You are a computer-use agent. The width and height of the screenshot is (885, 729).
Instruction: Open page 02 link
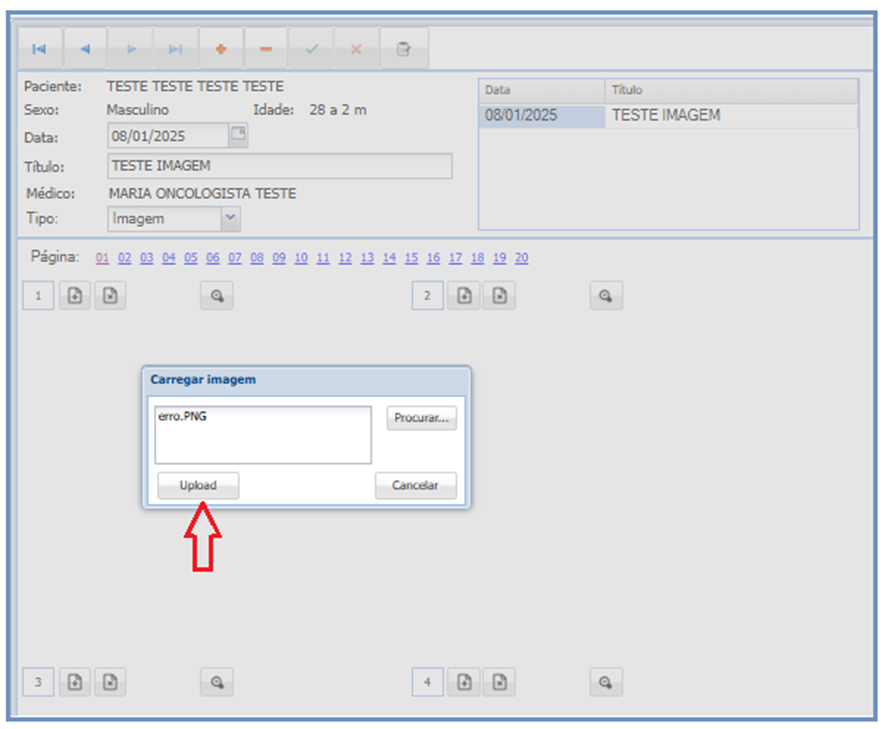click(125, 258)
